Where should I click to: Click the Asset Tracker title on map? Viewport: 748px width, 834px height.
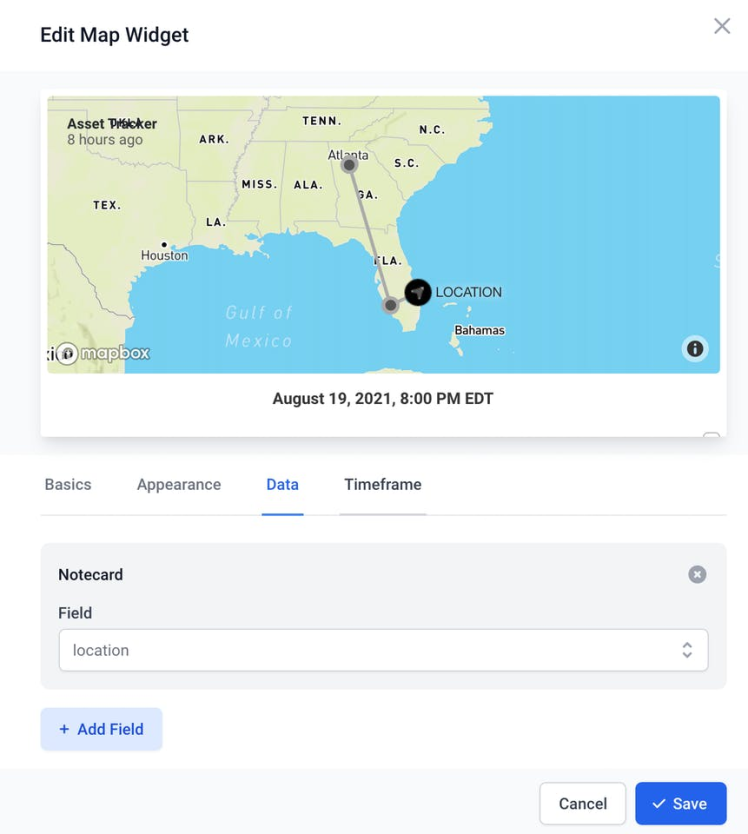click(112, 124)
